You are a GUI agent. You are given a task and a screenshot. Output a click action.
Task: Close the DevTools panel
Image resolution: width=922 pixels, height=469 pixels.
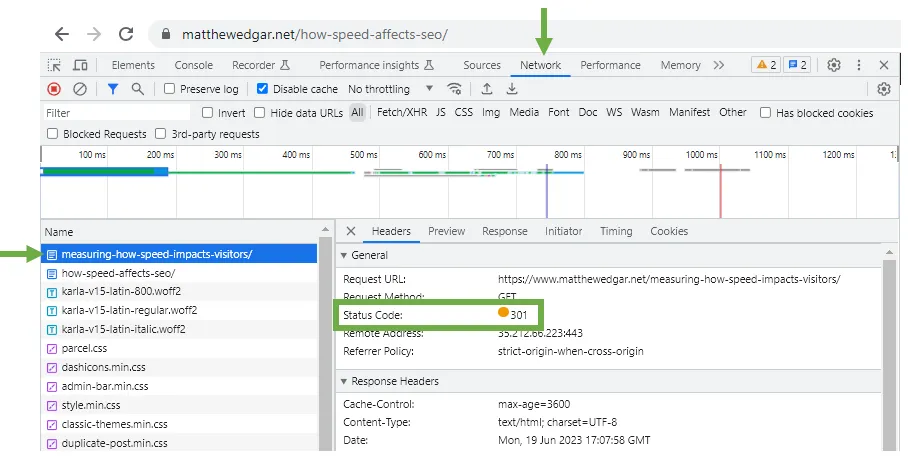click(x=884, y=65)
